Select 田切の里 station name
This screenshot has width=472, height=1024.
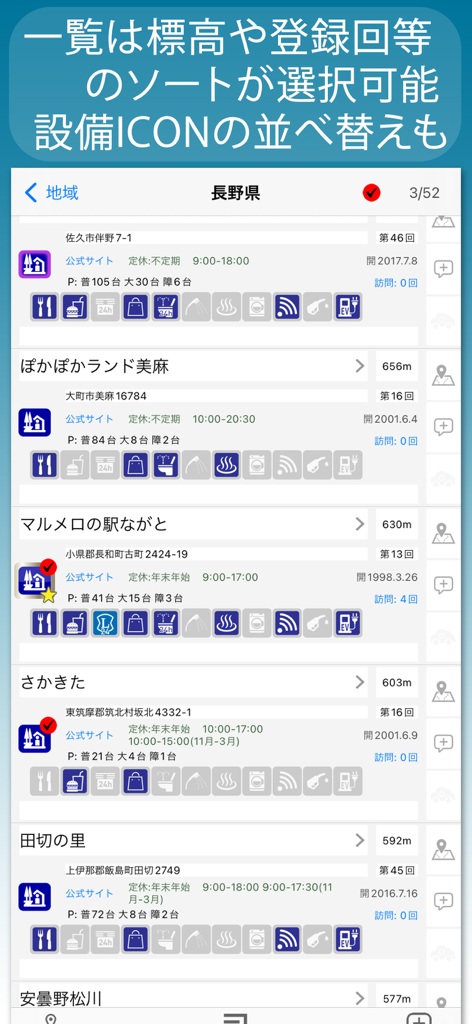tap(53, 840)
